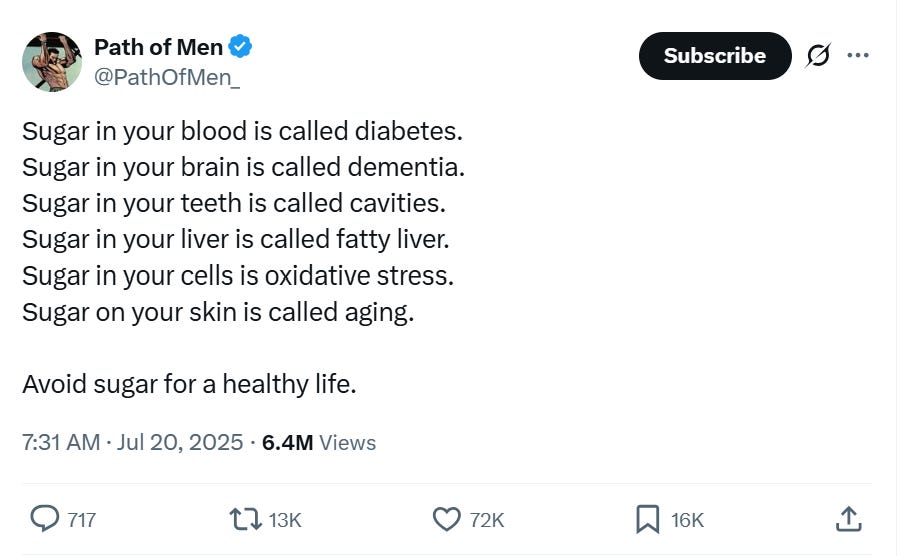
Task: Click the reply speech bubble icon
Action: coord(45,518)
